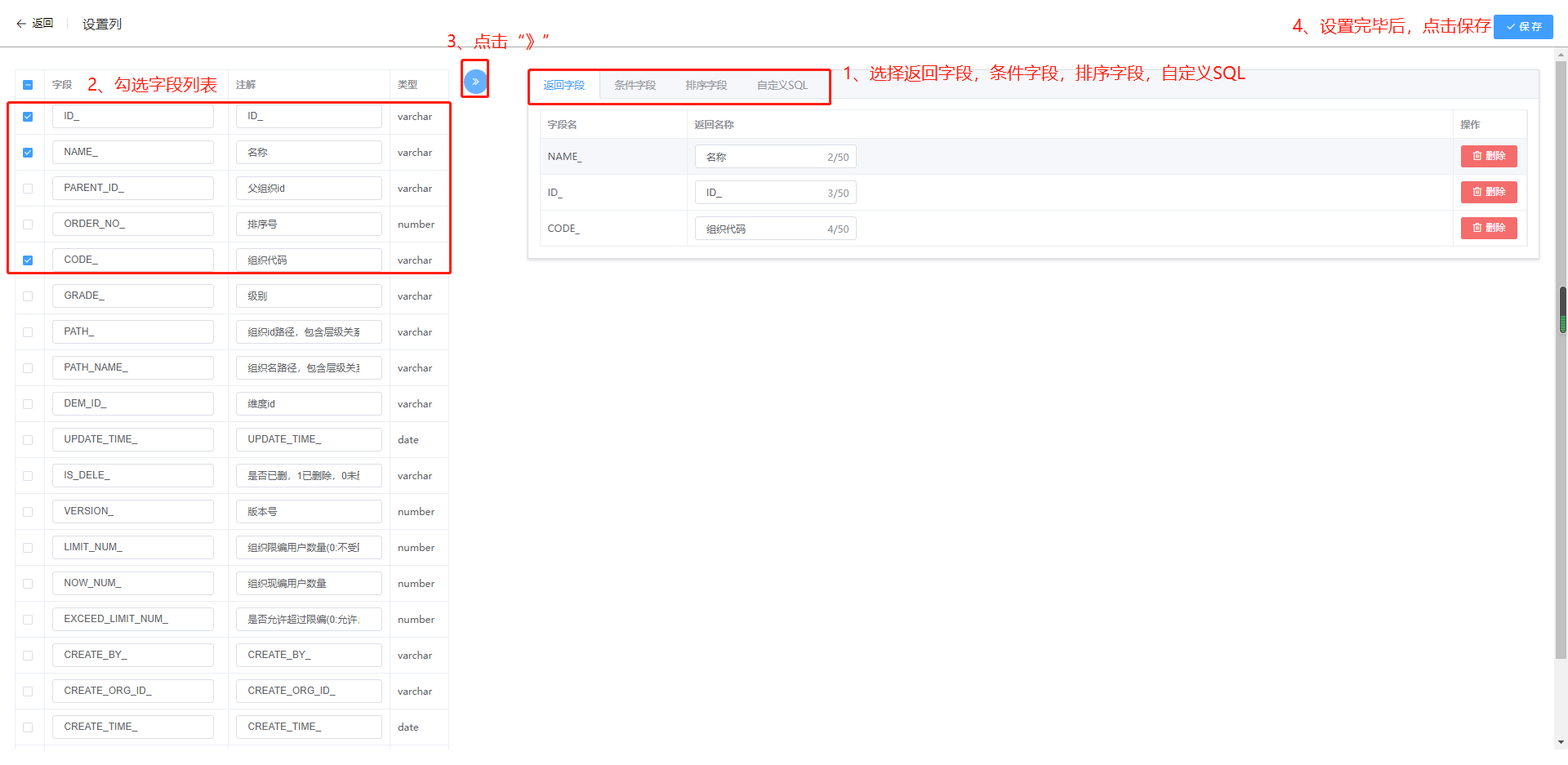The image size is (1568, 765).
Task: Delete the CODE_ return field row
Action: pyautogui.click(x=1489, y=228)
